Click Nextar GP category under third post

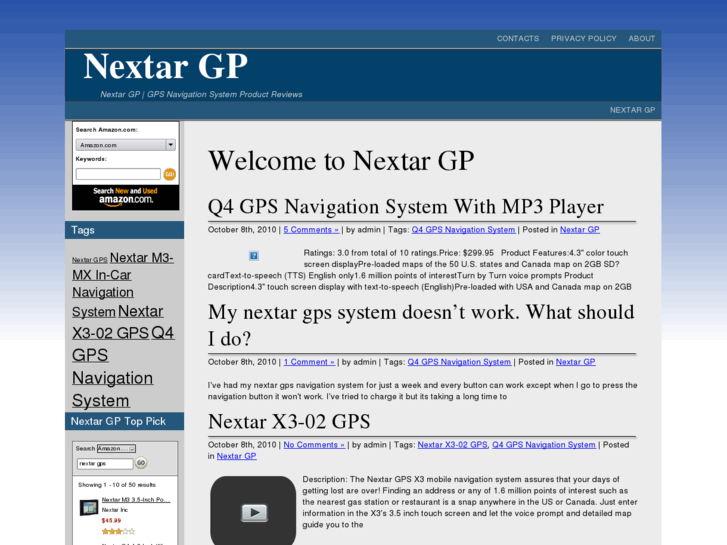pos(236,456)
